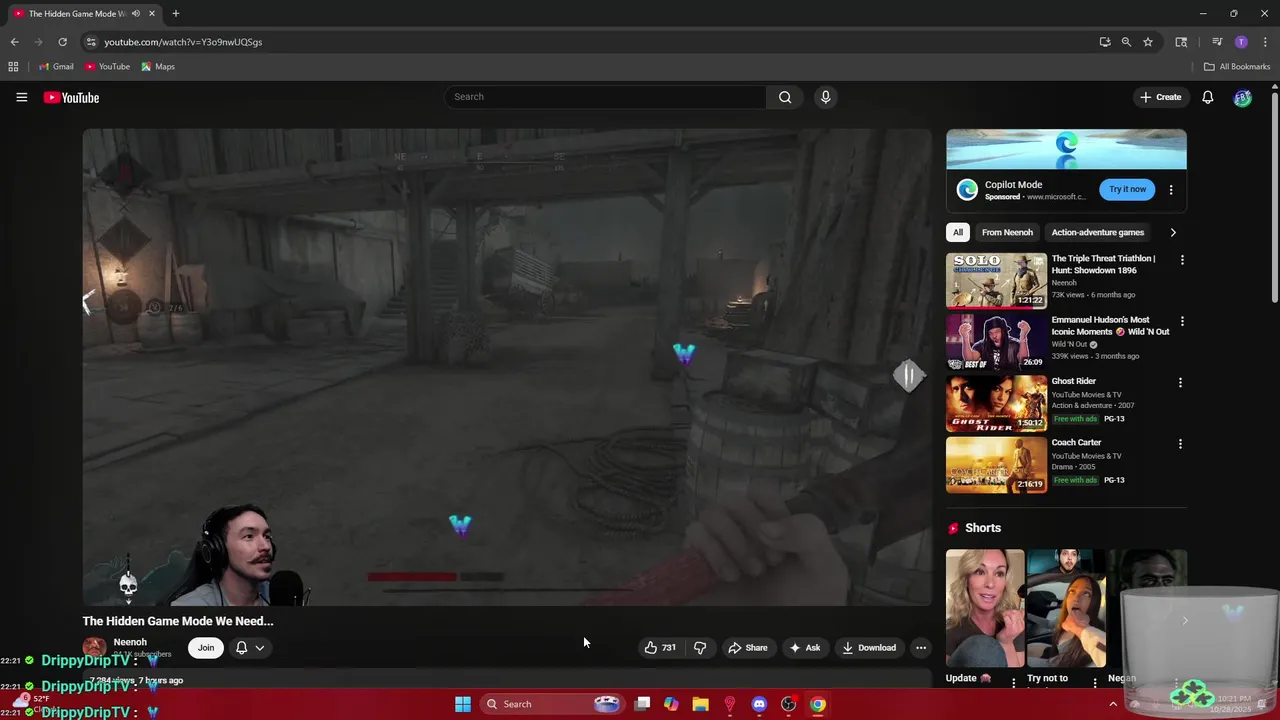Open the YouTube notifications bell in the header
1280x720 pixels.
(1208, 97)
